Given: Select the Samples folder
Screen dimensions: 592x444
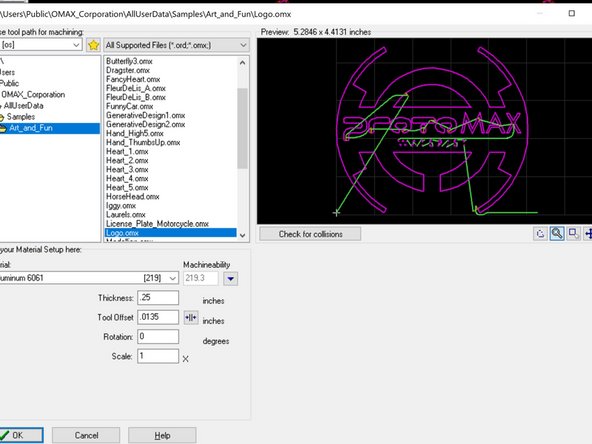Looking at the screenshot, I should pos(21,117).
